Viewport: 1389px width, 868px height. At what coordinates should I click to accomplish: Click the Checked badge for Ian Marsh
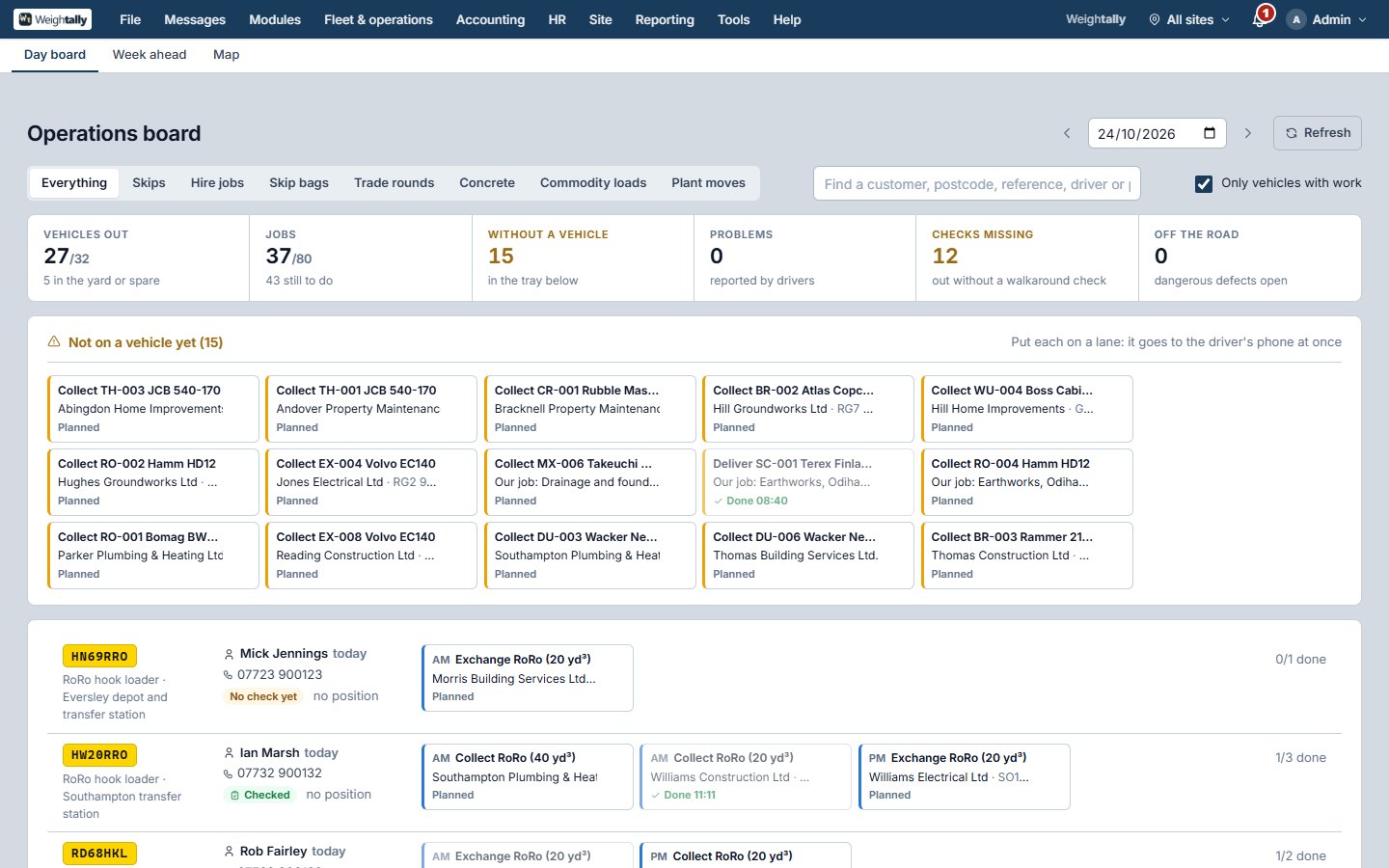(x=259, y=795)
